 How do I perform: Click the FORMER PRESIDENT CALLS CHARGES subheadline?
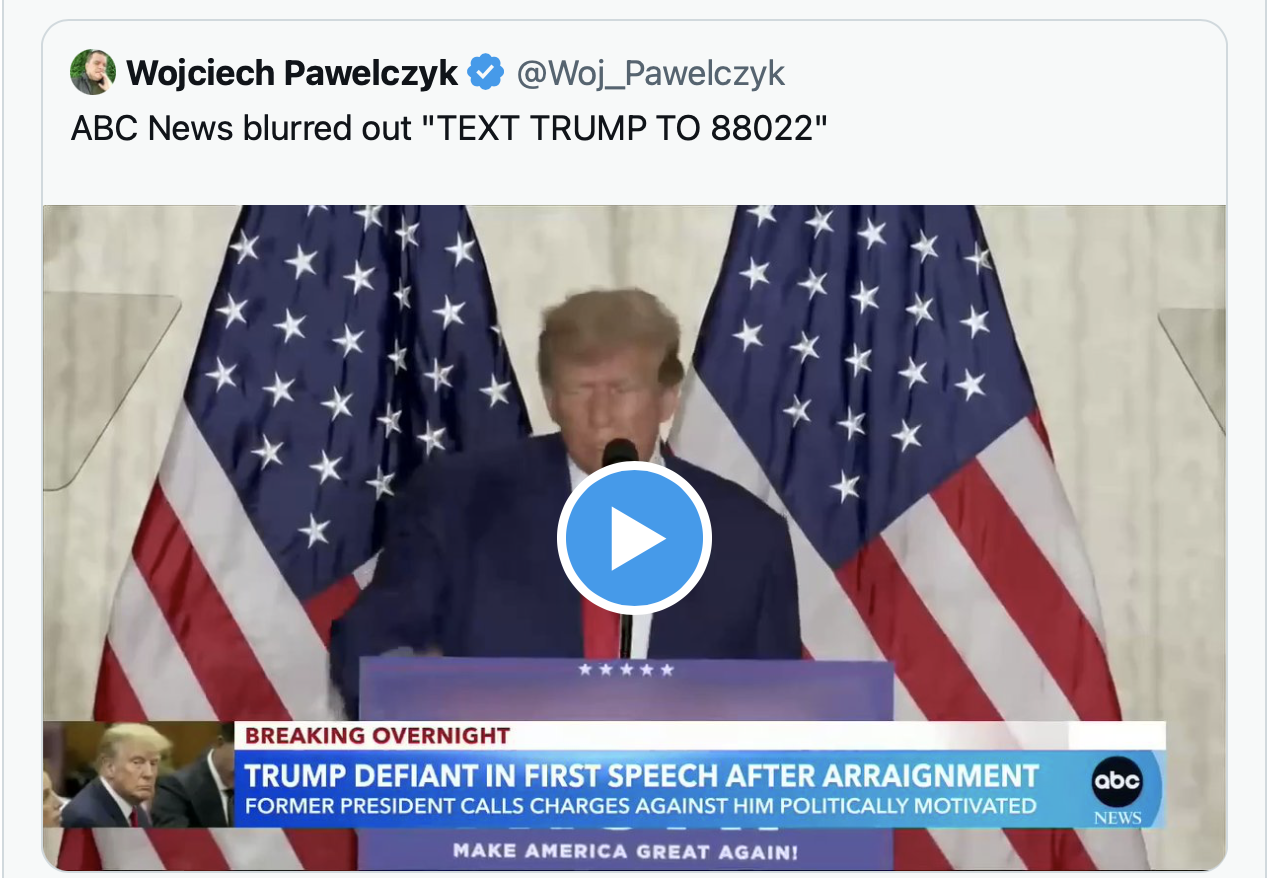(x=640, y=805)
